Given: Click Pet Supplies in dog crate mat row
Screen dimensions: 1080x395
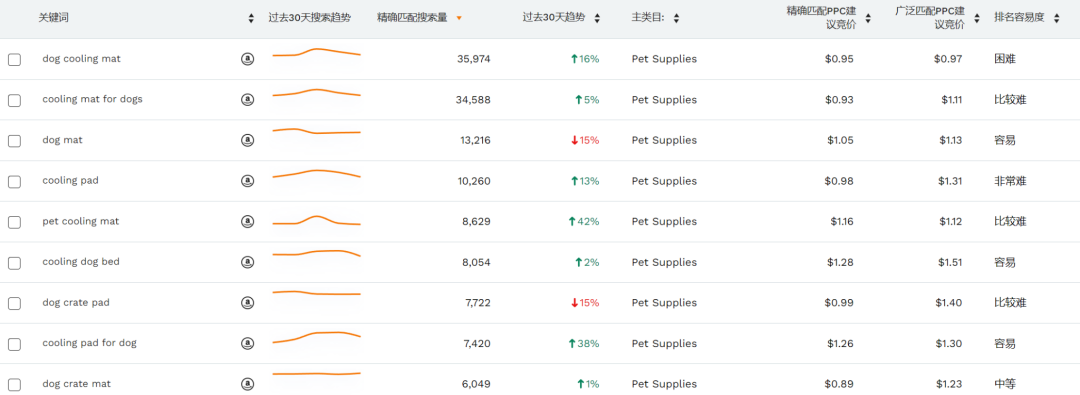Looking at the screenshot, I should [664, 384].
